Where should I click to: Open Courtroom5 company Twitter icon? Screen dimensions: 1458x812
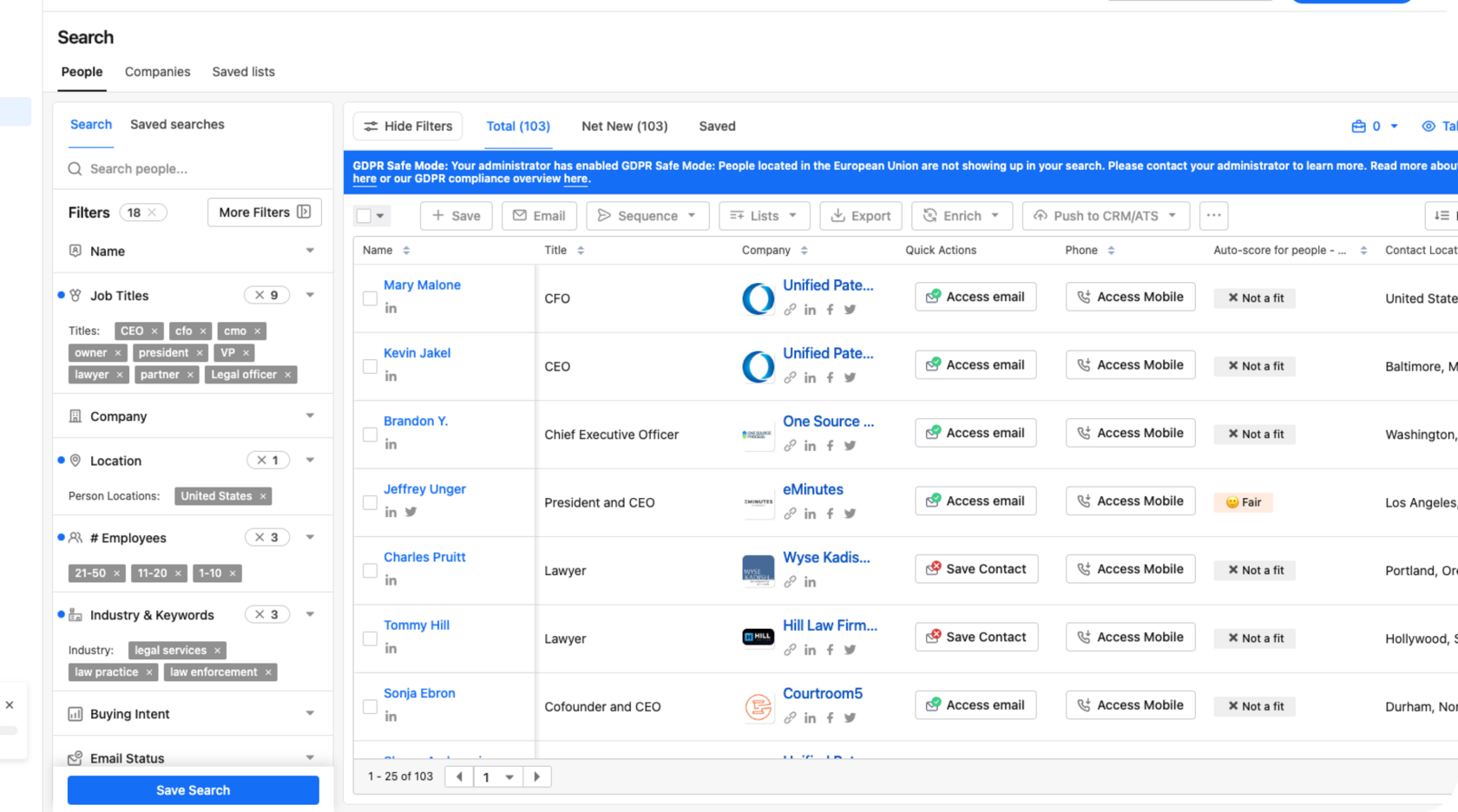850,717
